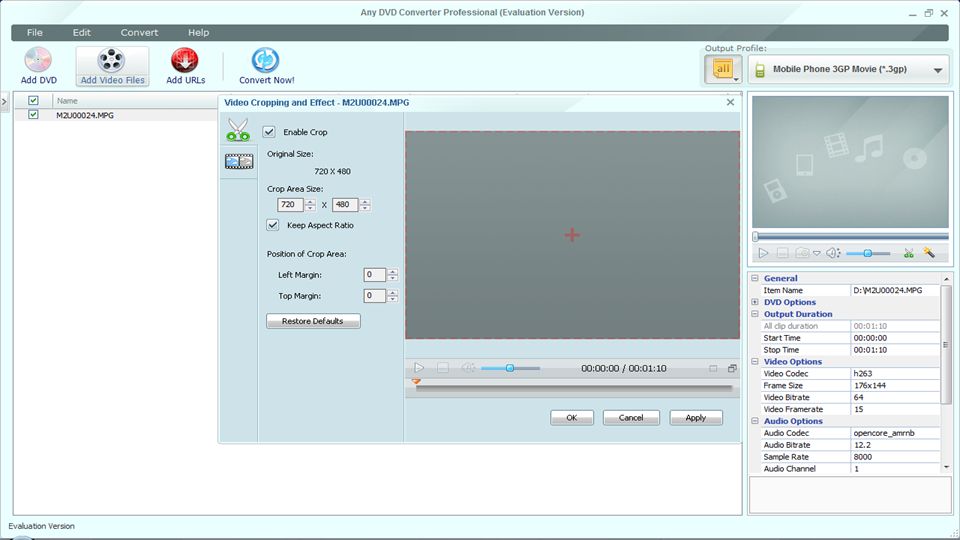960x540 pixels.
Task: Click the volume slider in crop dialog
Action: click(x=510, y=368)
